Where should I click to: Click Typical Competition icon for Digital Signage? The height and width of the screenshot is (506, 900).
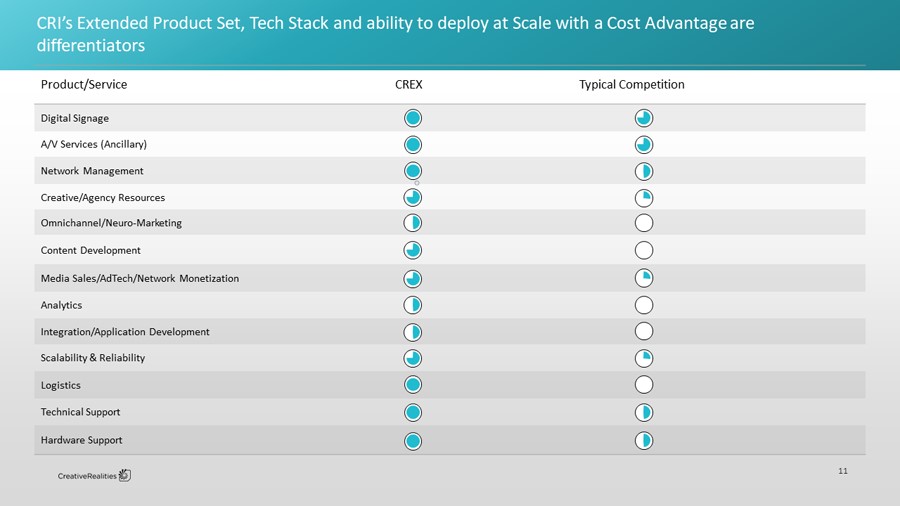(x=644, y=118)
